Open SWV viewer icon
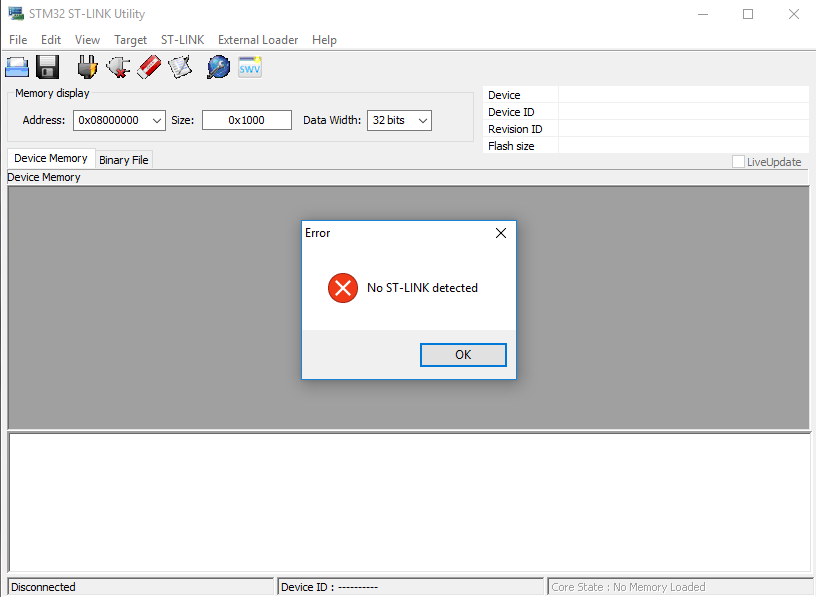 [x=250, y=67]
